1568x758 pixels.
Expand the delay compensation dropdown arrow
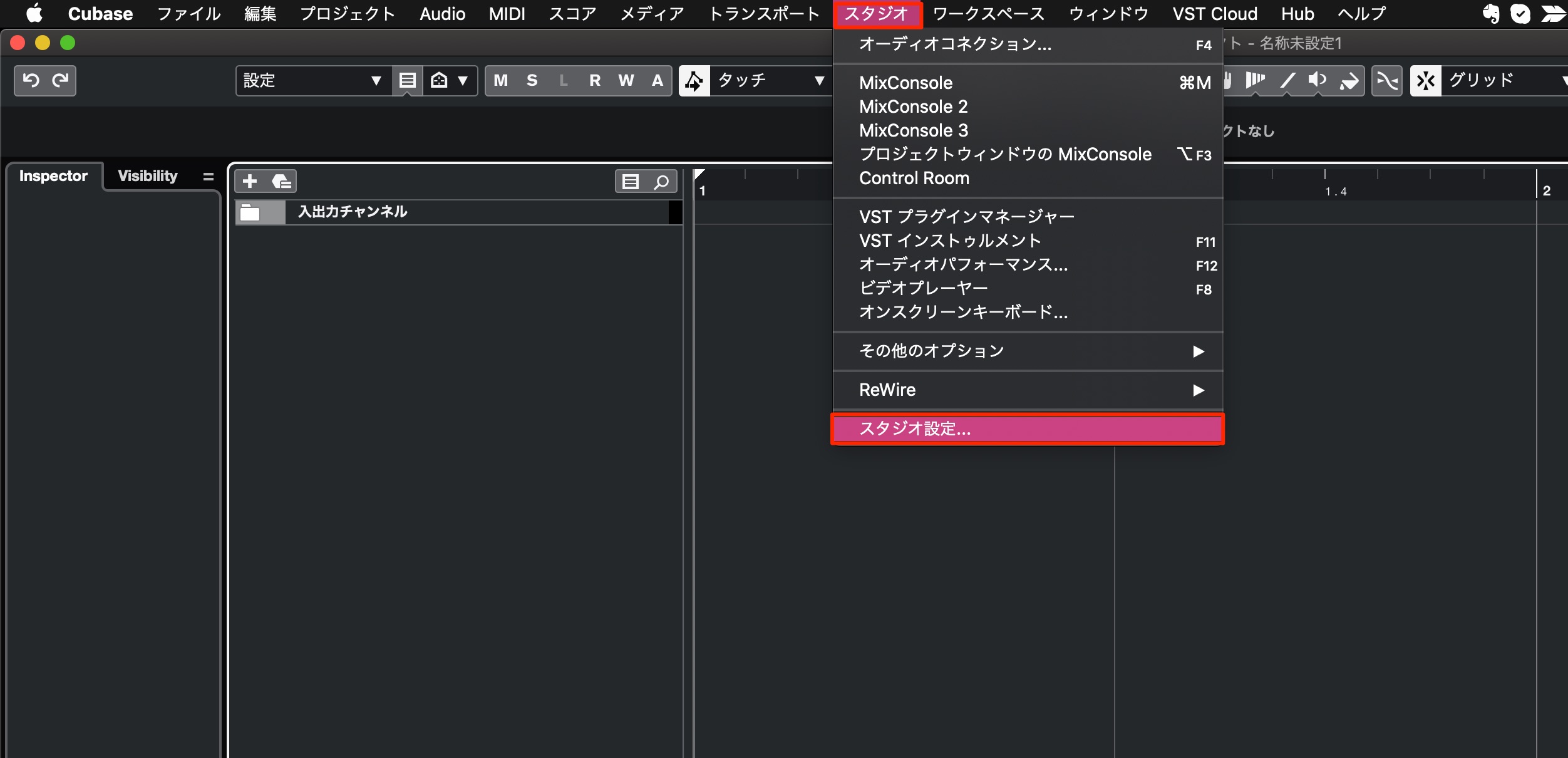(463, 80)
